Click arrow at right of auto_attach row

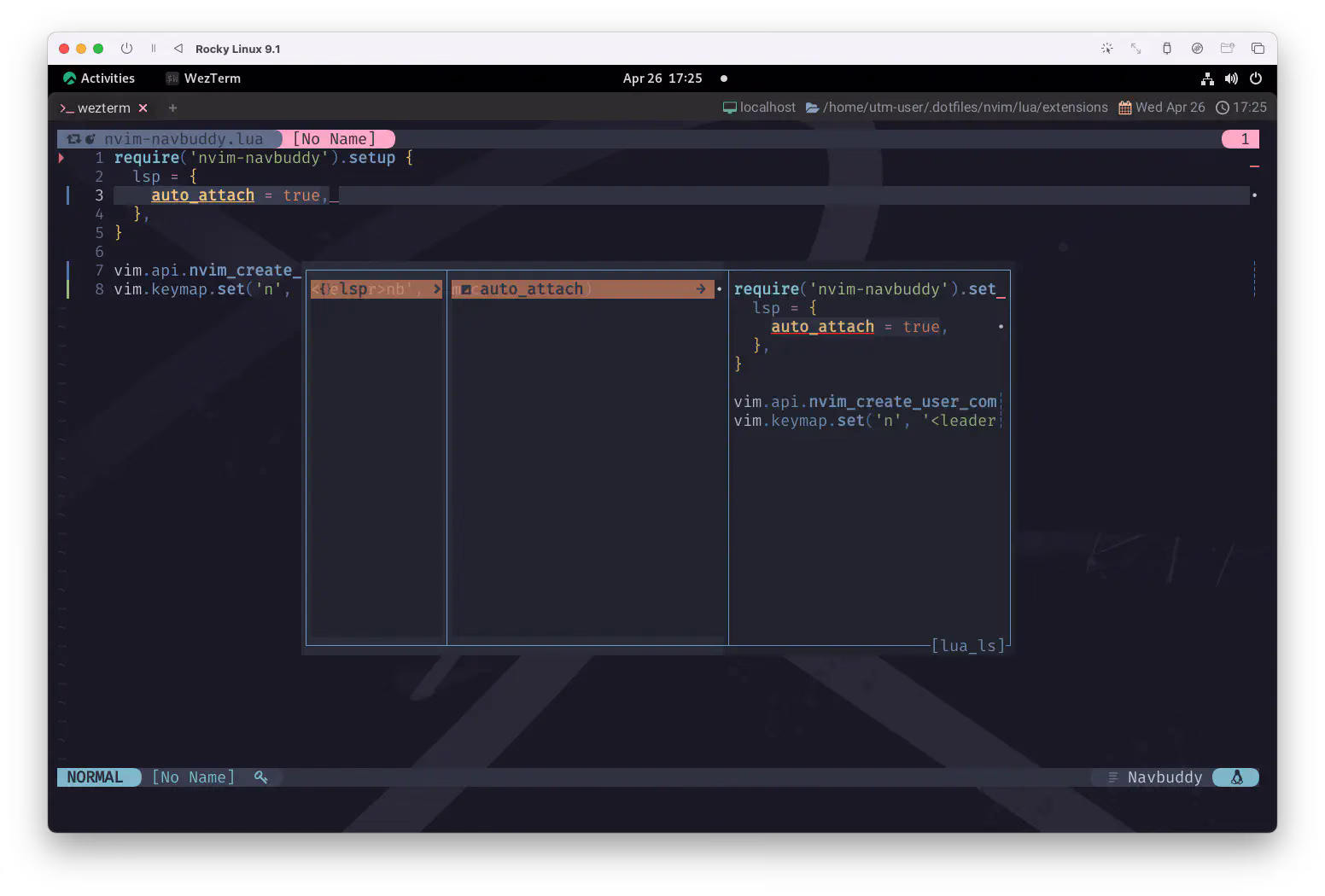click(x=701, y=289)
